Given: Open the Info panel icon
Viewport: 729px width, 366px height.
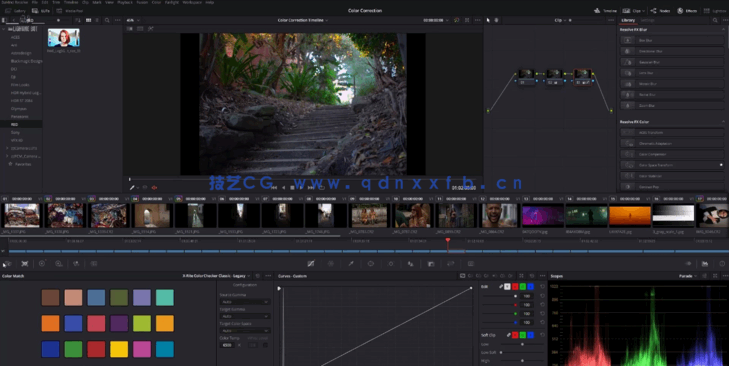Looking at the screenshot, I should 722,264.
